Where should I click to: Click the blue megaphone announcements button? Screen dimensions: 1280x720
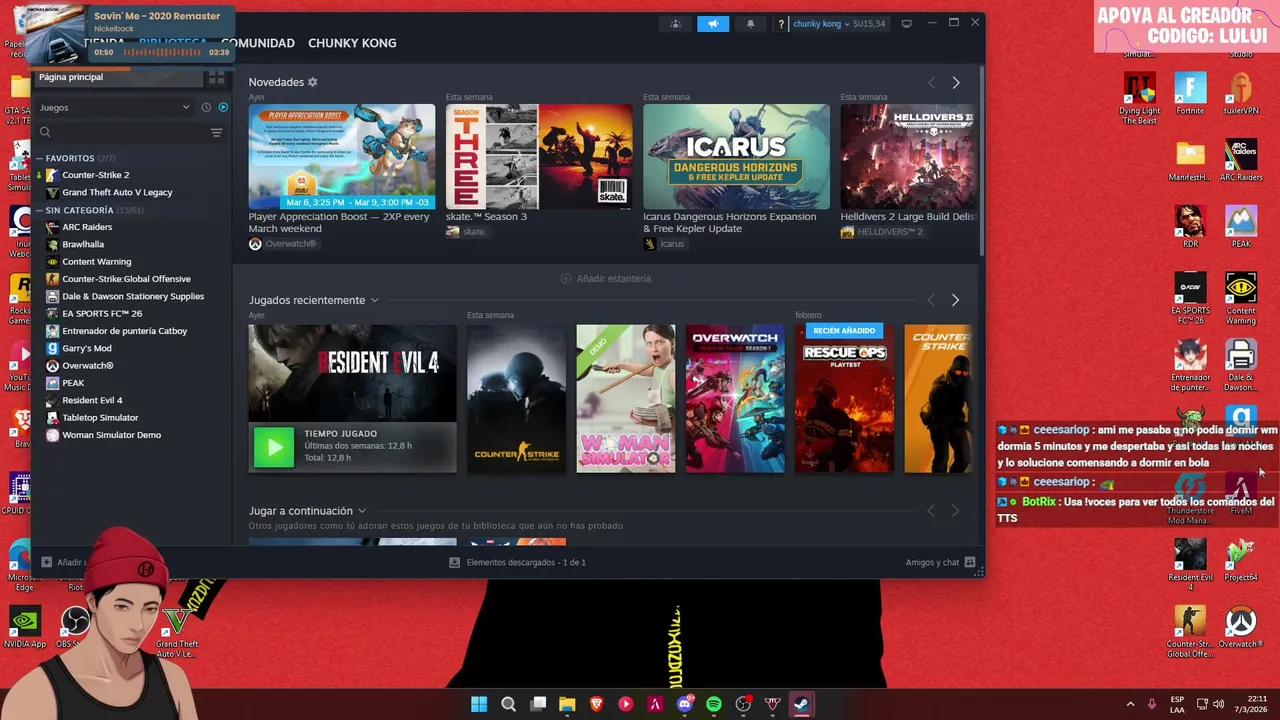[x=713, y=24]
